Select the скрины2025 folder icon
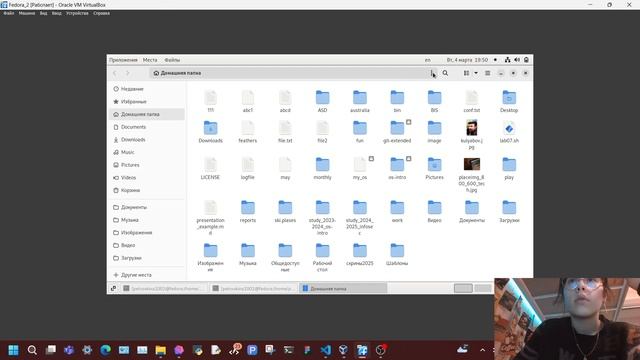Screen dimensions: 640x360 coord(360,251)
